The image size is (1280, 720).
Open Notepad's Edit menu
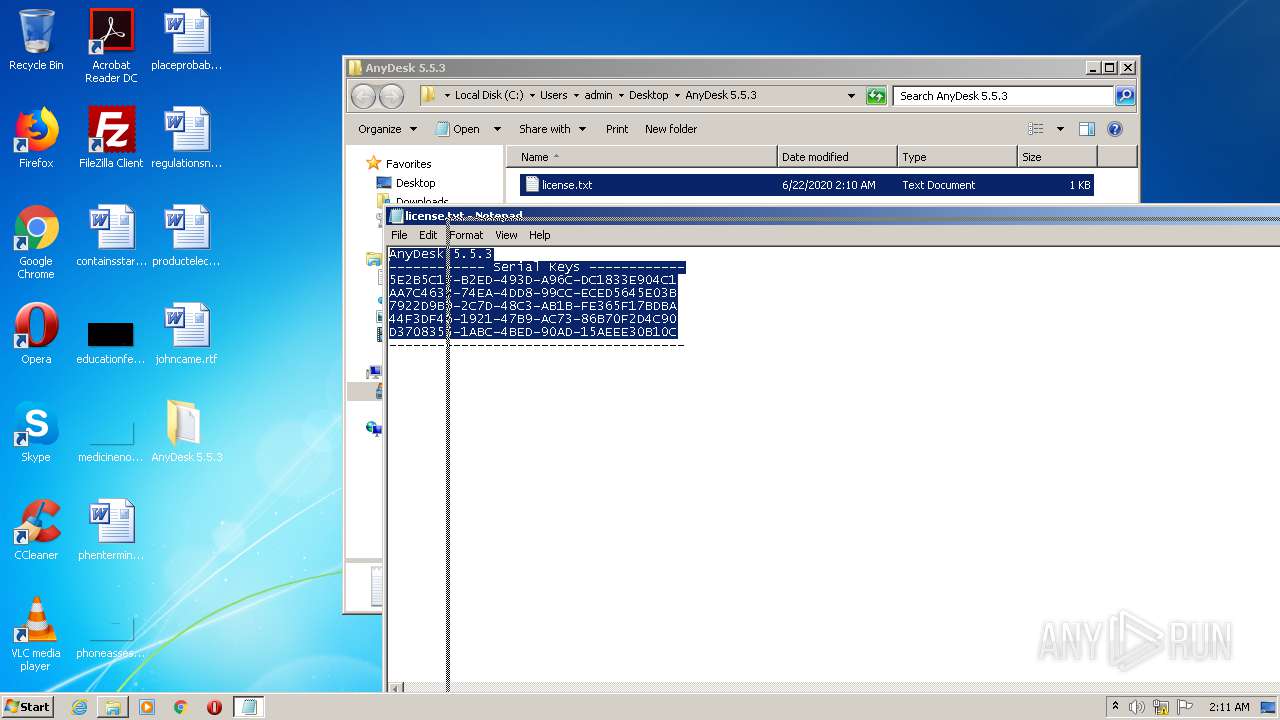coord(428,235)
